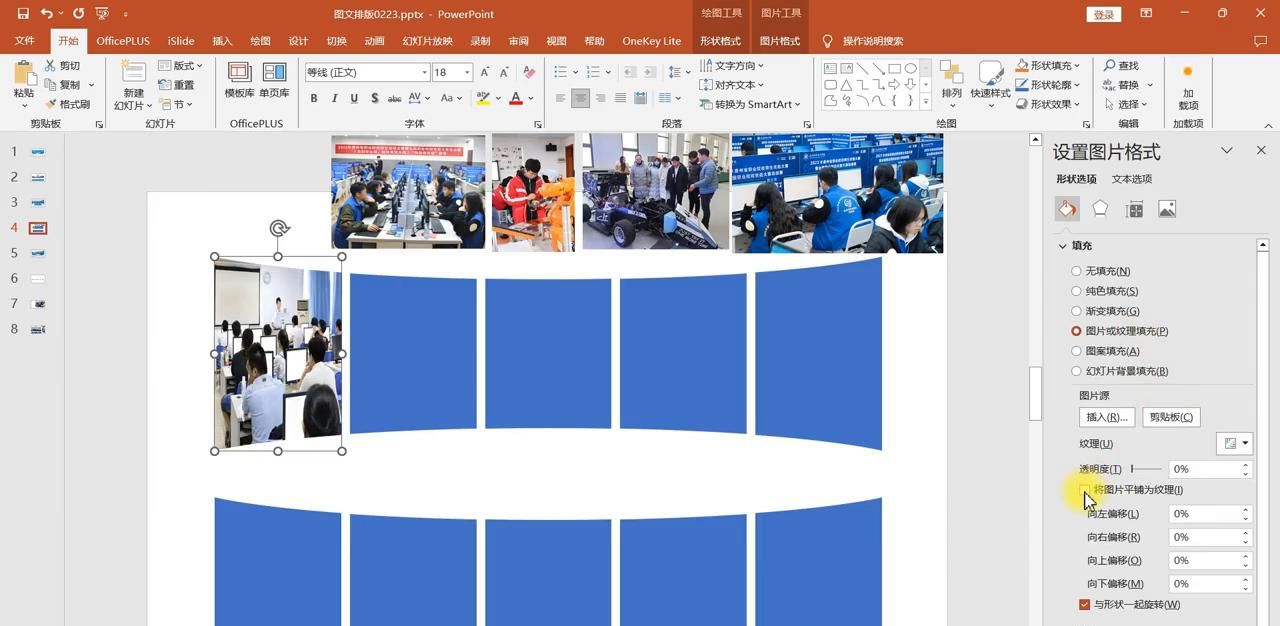
Task: Apply text shadow (S)
Action: click(x=374, y=98)
